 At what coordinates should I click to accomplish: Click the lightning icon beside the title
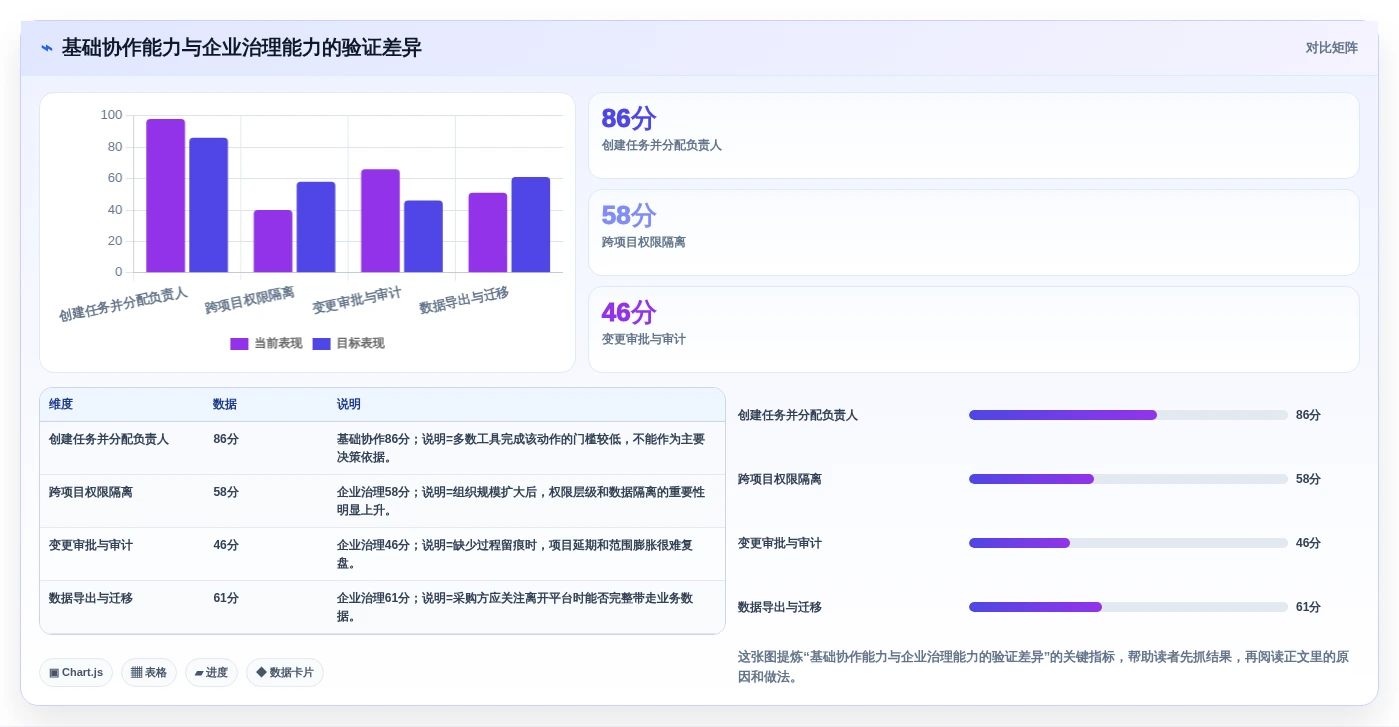click(x=47, y=48)
